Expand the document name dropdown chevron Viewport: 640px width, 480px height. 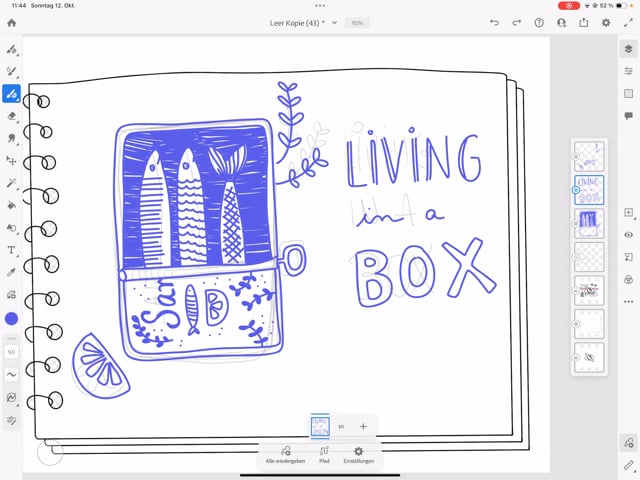[x=334, y=22]
